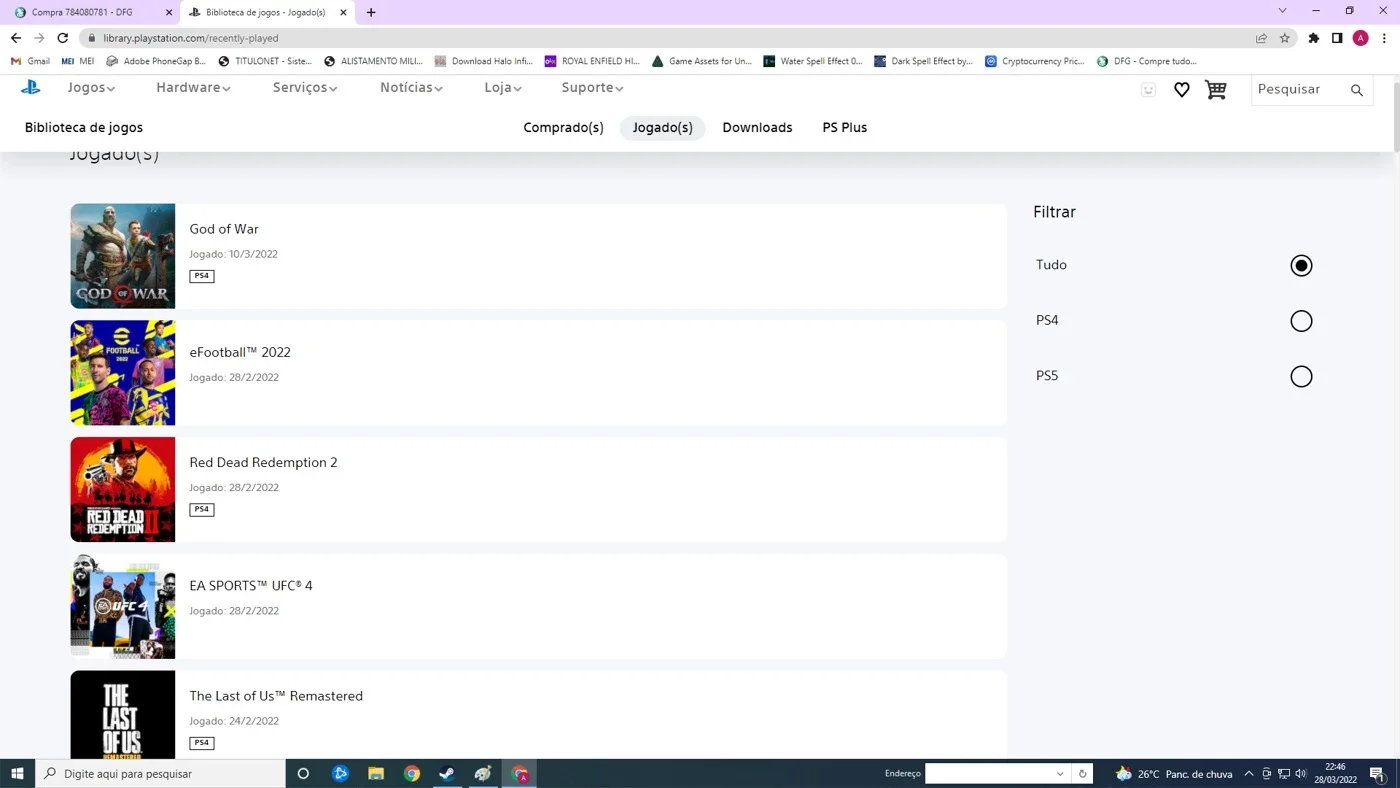This screenshot has height=788, width=1400.
Task: Open the Red Dead Redemption 2 title
Action: click(x=263, y=462)
